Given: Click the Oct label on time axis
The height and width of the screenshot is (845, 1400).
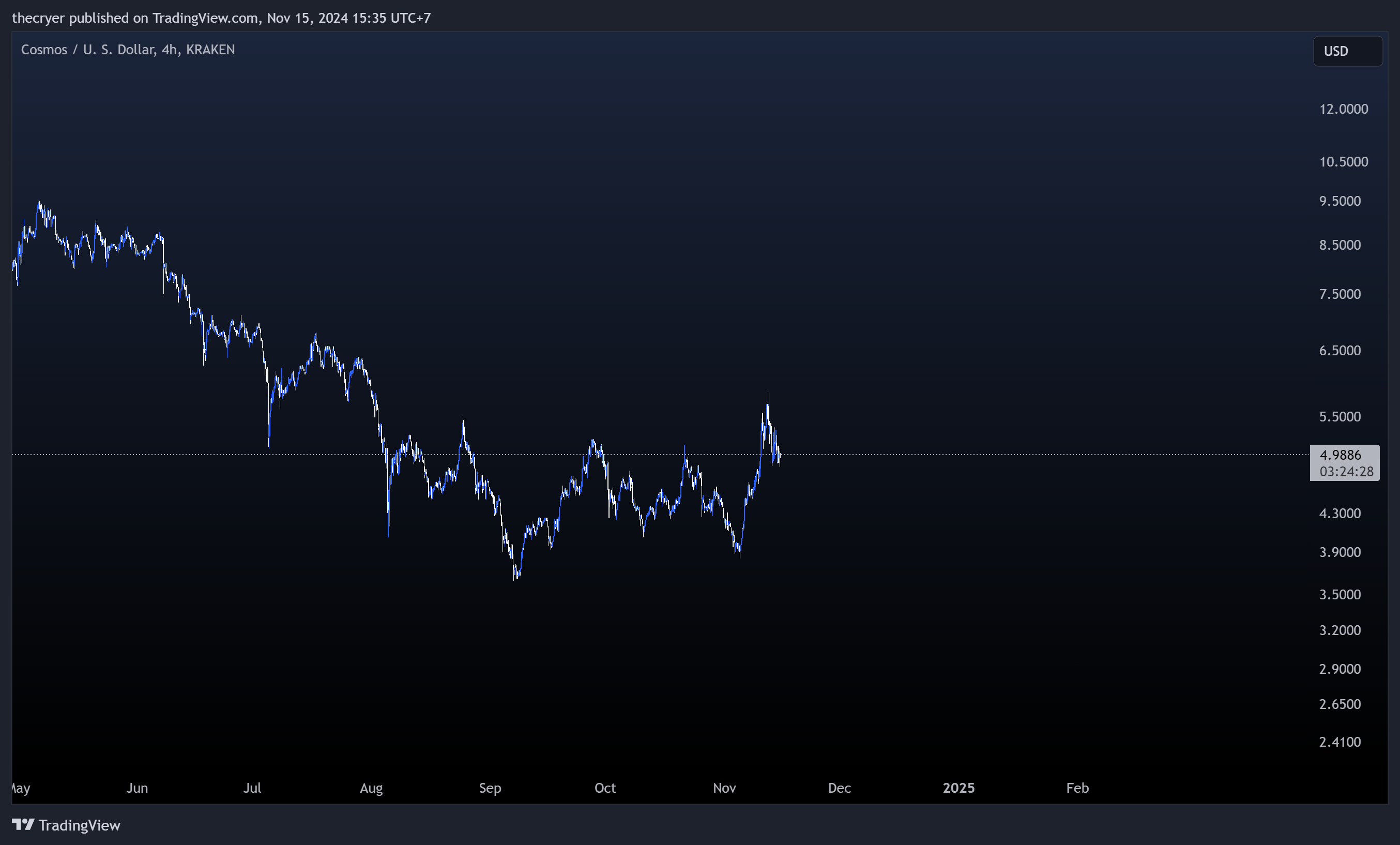Looking at the screenshot, I should [605, 788].
